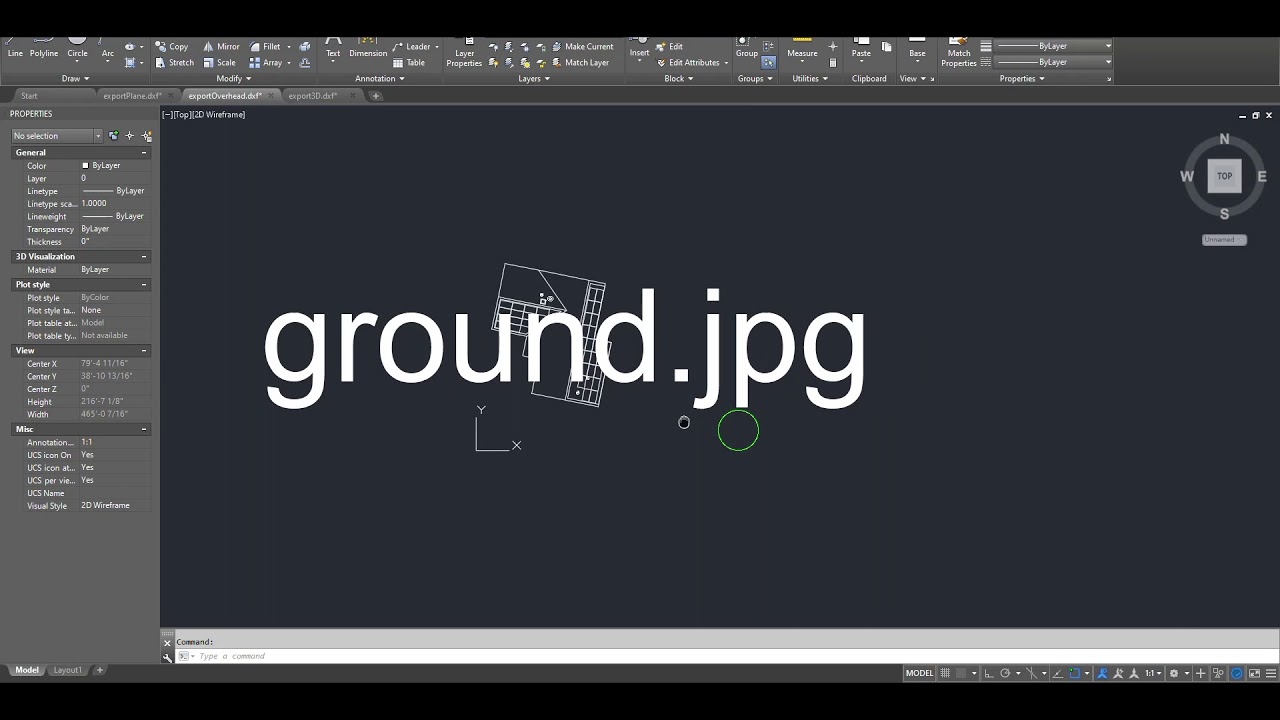Screen dimensions: 1280x720
Task: Click the Base view tool
Action: (x=917, y=49)
